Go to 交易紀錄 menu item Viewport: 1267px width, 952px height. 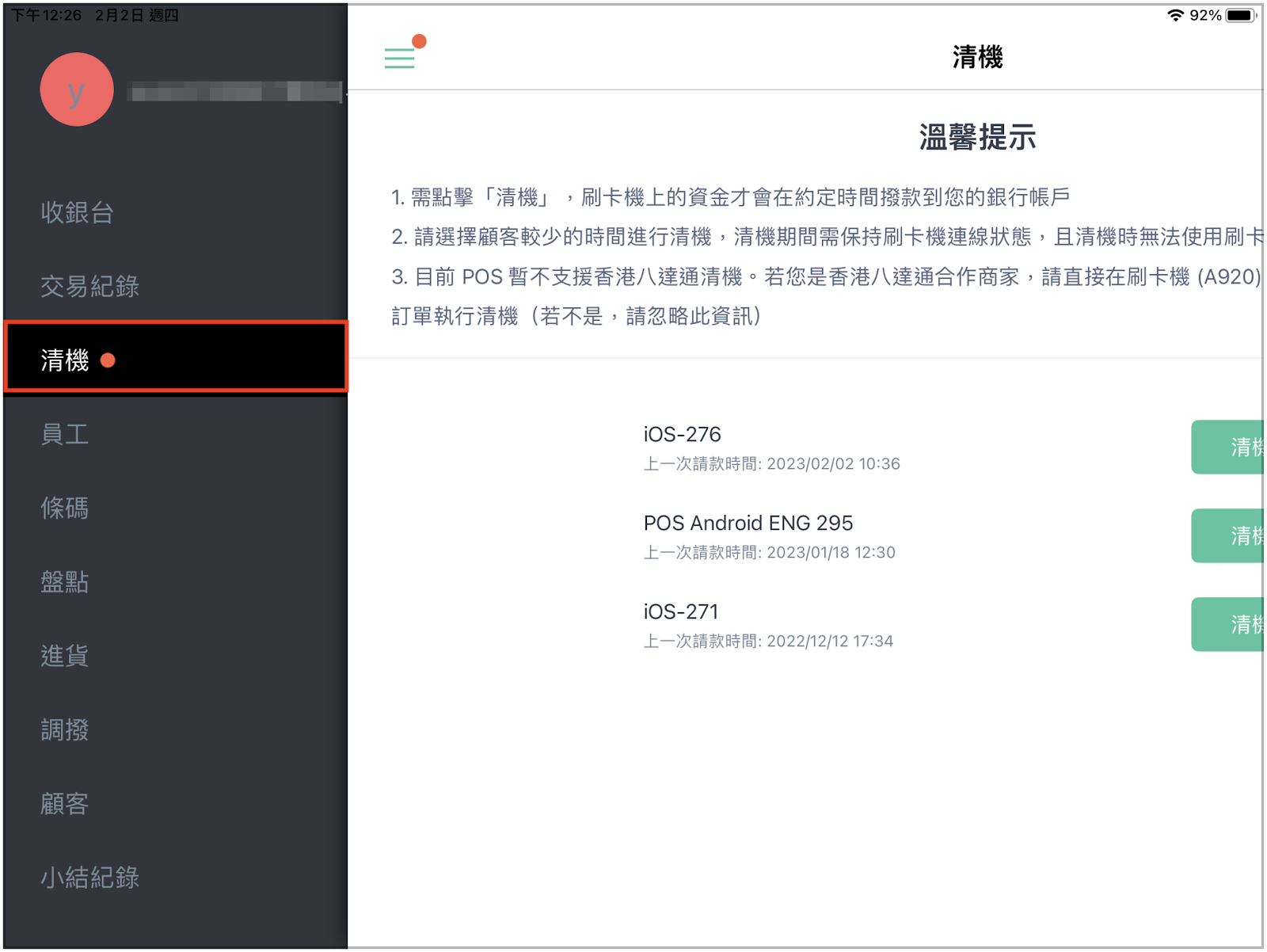89,286
